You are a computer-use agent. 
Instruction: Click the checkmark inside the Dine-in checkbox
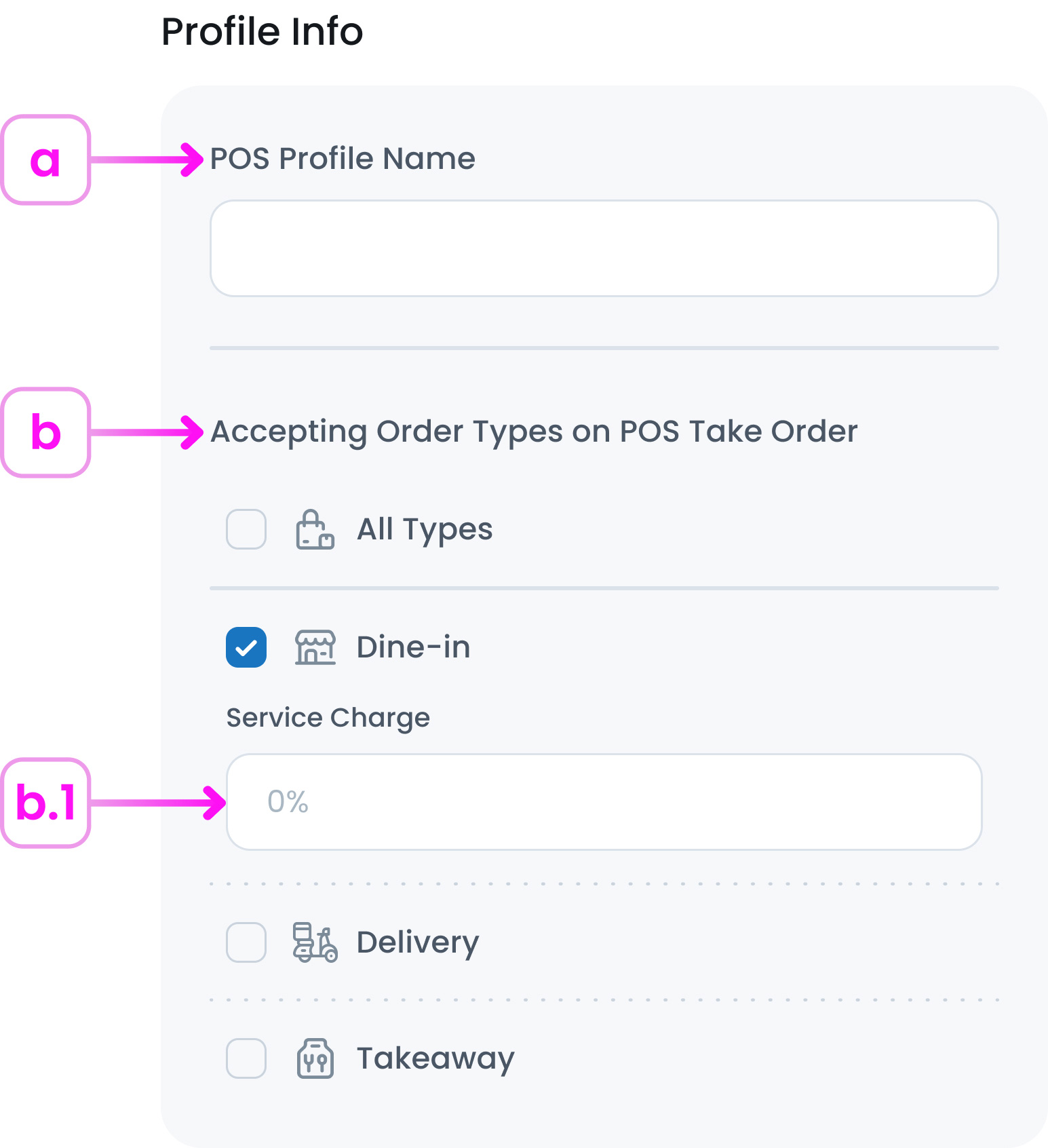[246, 648]
